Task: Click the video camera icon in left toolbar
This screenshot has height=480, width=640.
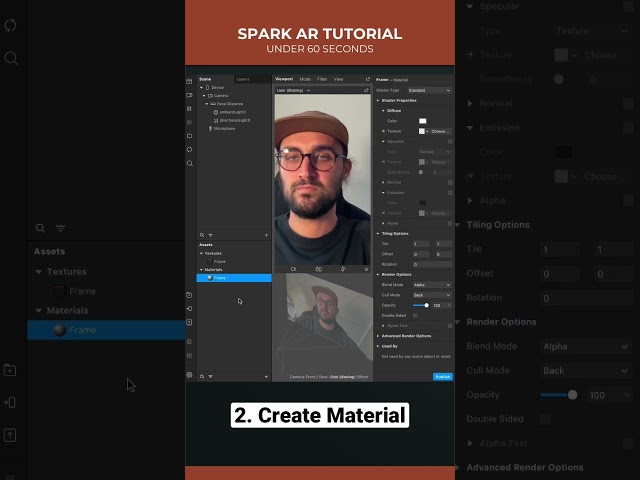Action: (x=189, y=95)
